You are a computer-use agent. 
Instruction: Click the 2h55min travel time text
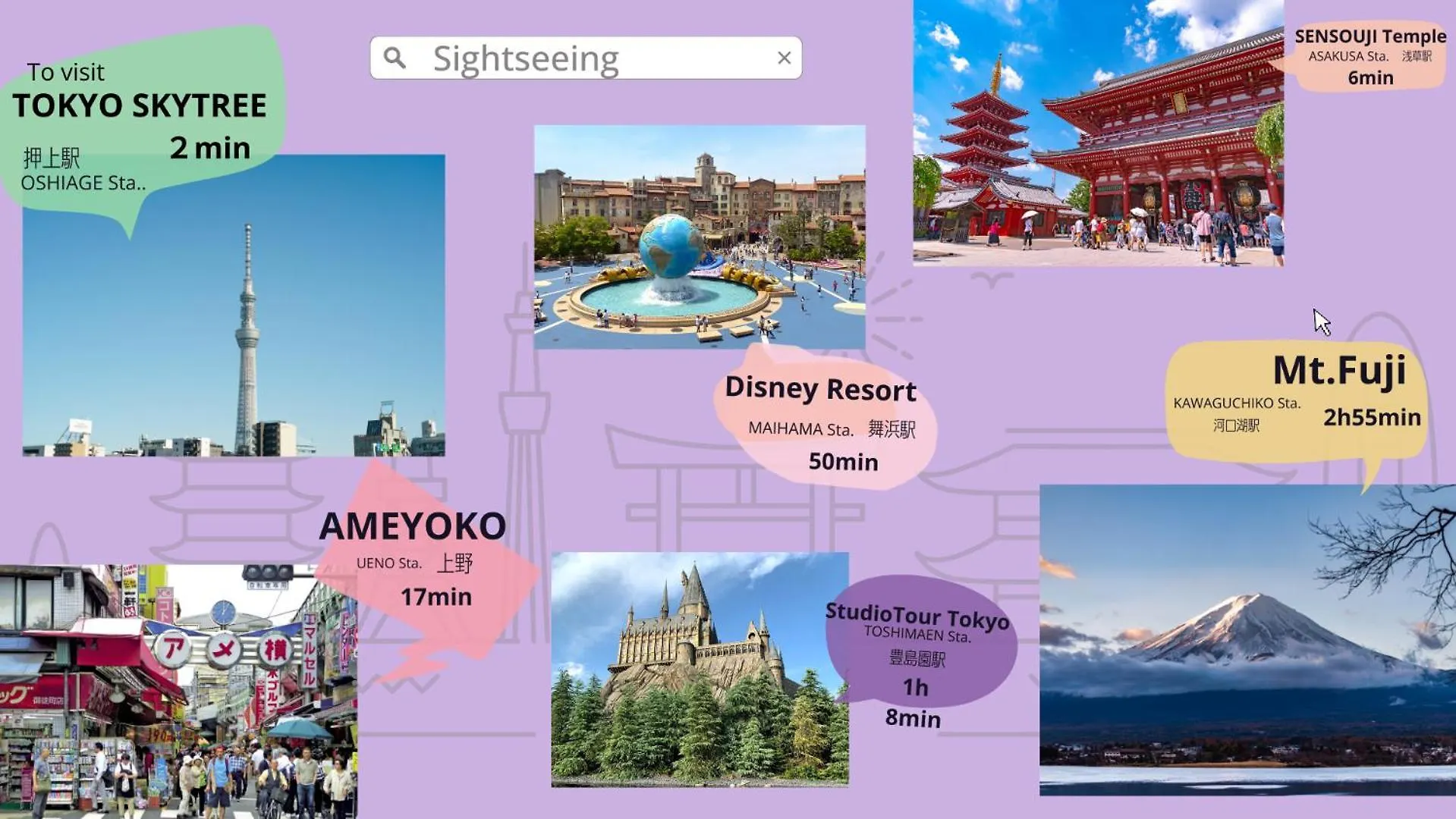pos(1371,417)
